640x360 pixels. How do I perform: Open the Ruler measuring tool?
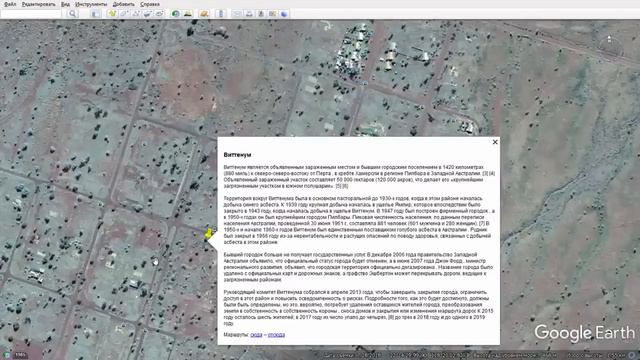220,13
